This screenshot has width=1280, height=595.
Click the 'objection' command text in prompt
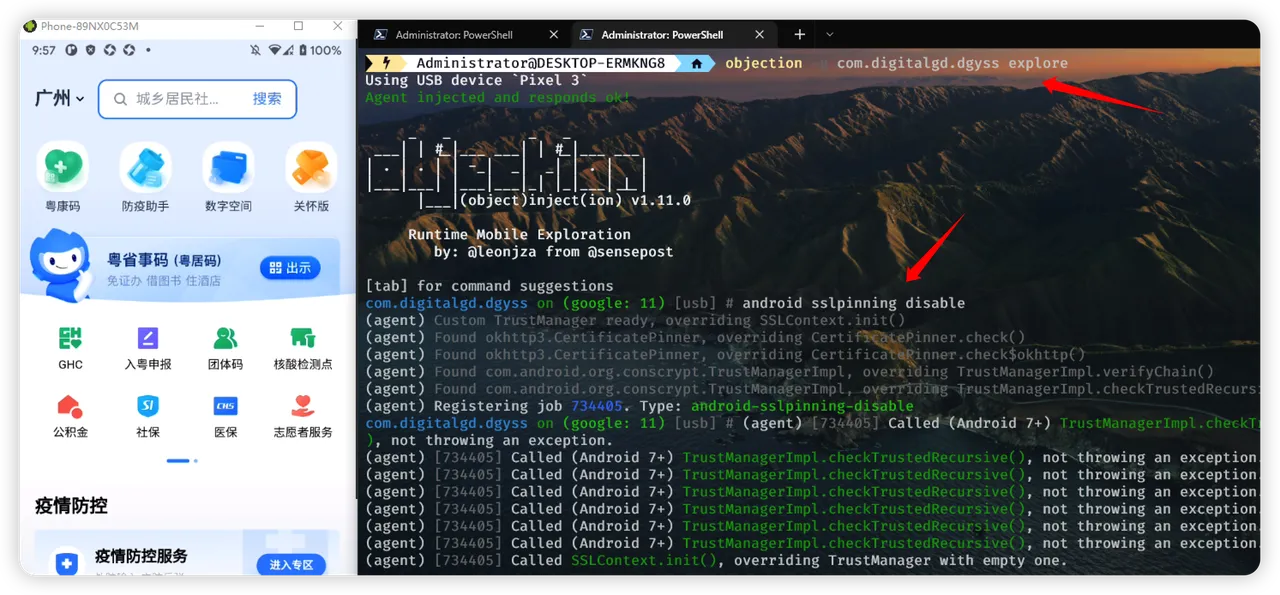(x=764, y=63)
